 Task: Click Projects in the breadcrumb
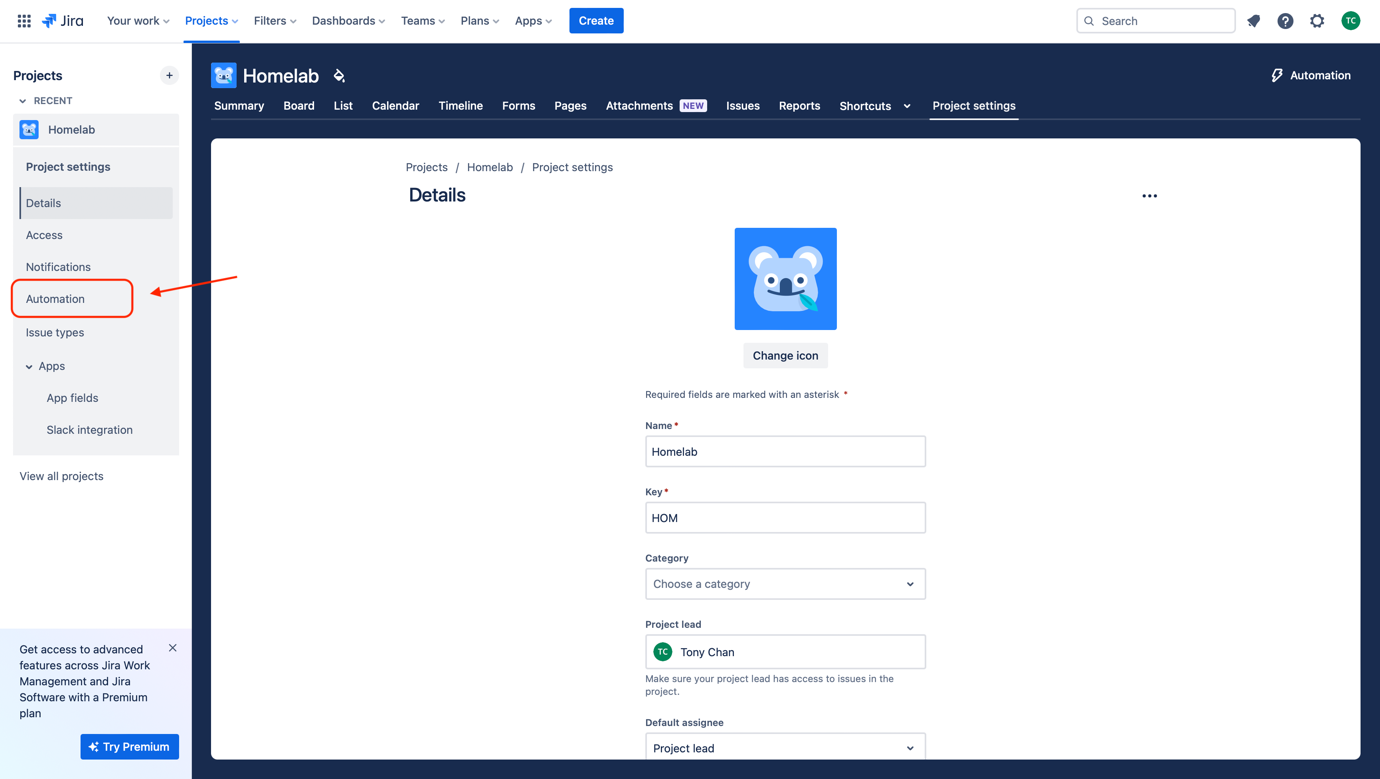pos(426,167)
